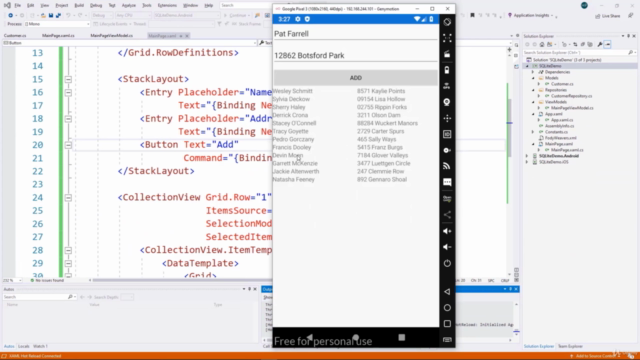
Task: Collapse the DataTemplate fold at line 29
Action: 68,263
